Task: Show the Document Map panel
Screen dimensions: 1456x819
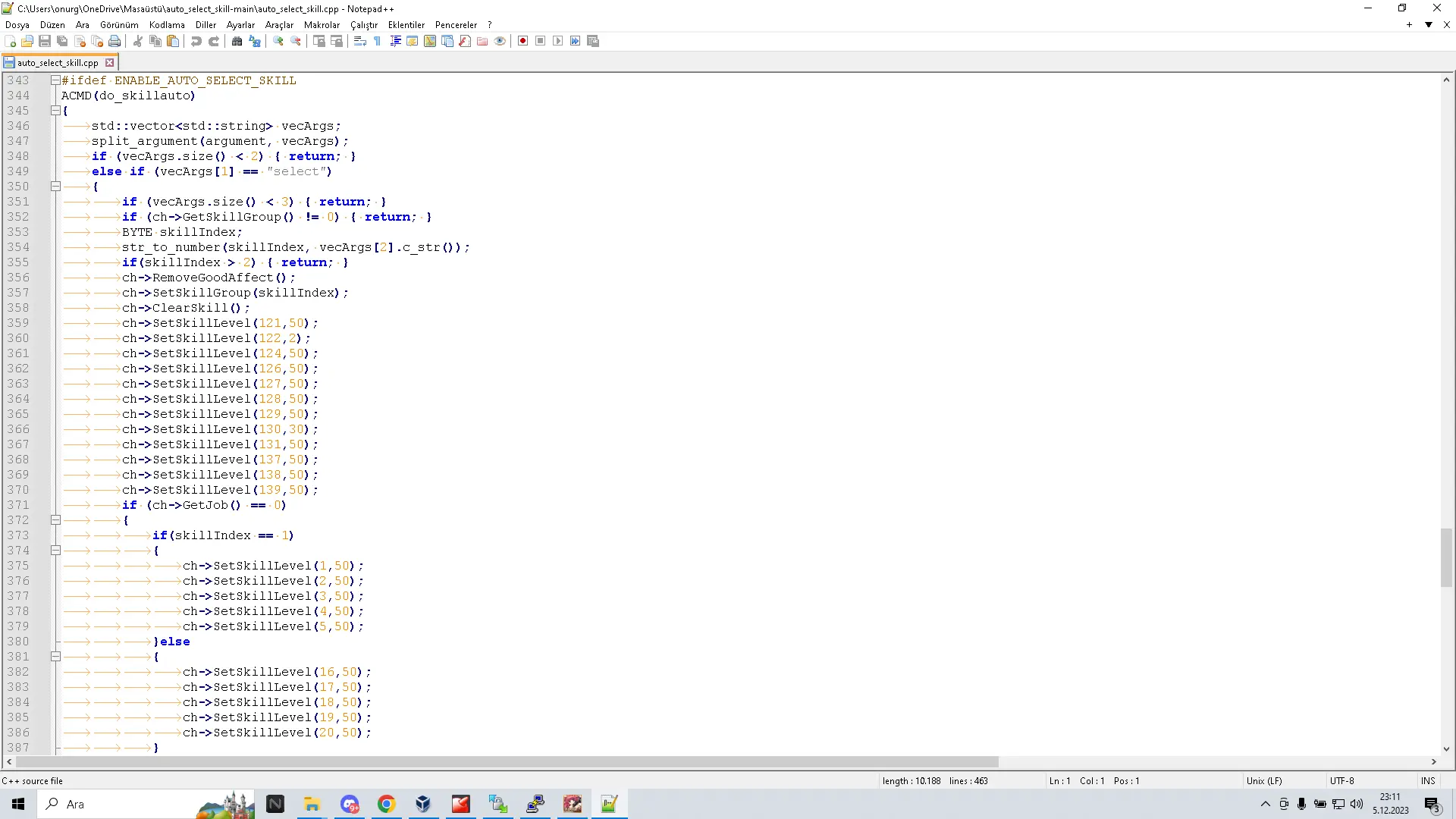Action: [430, 41]
